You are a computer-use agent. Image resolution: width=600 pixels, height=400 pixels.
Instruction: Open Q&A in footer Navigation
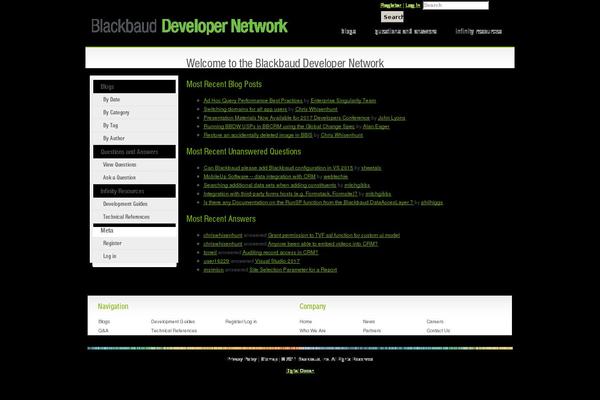[103, 331]
